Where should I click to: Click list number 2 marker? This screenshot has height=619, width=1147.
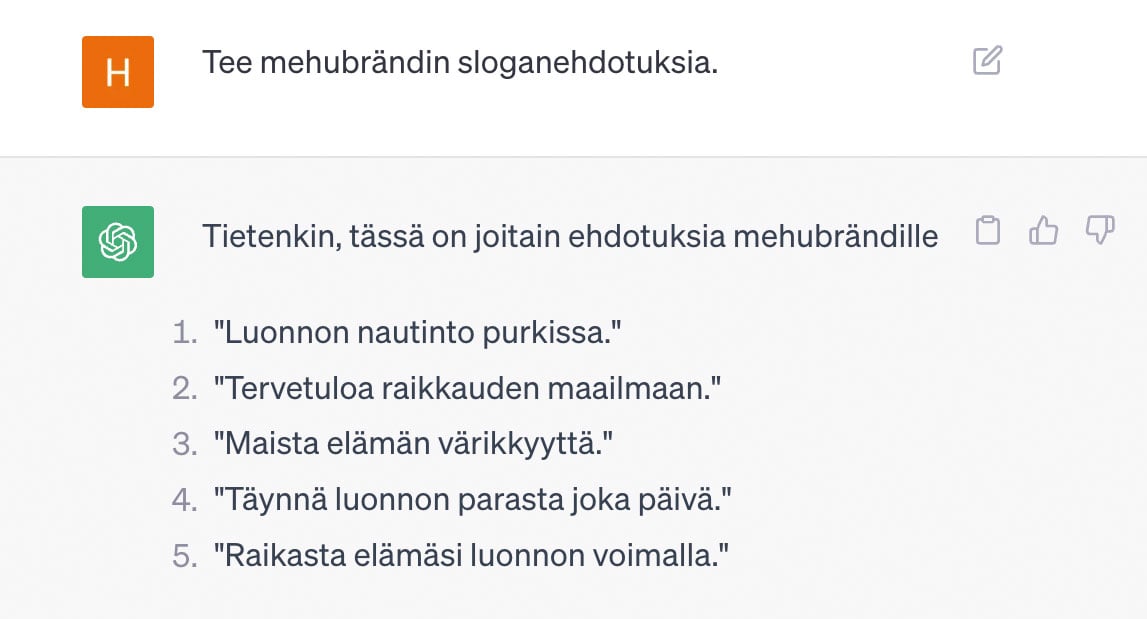pos(185,389)
